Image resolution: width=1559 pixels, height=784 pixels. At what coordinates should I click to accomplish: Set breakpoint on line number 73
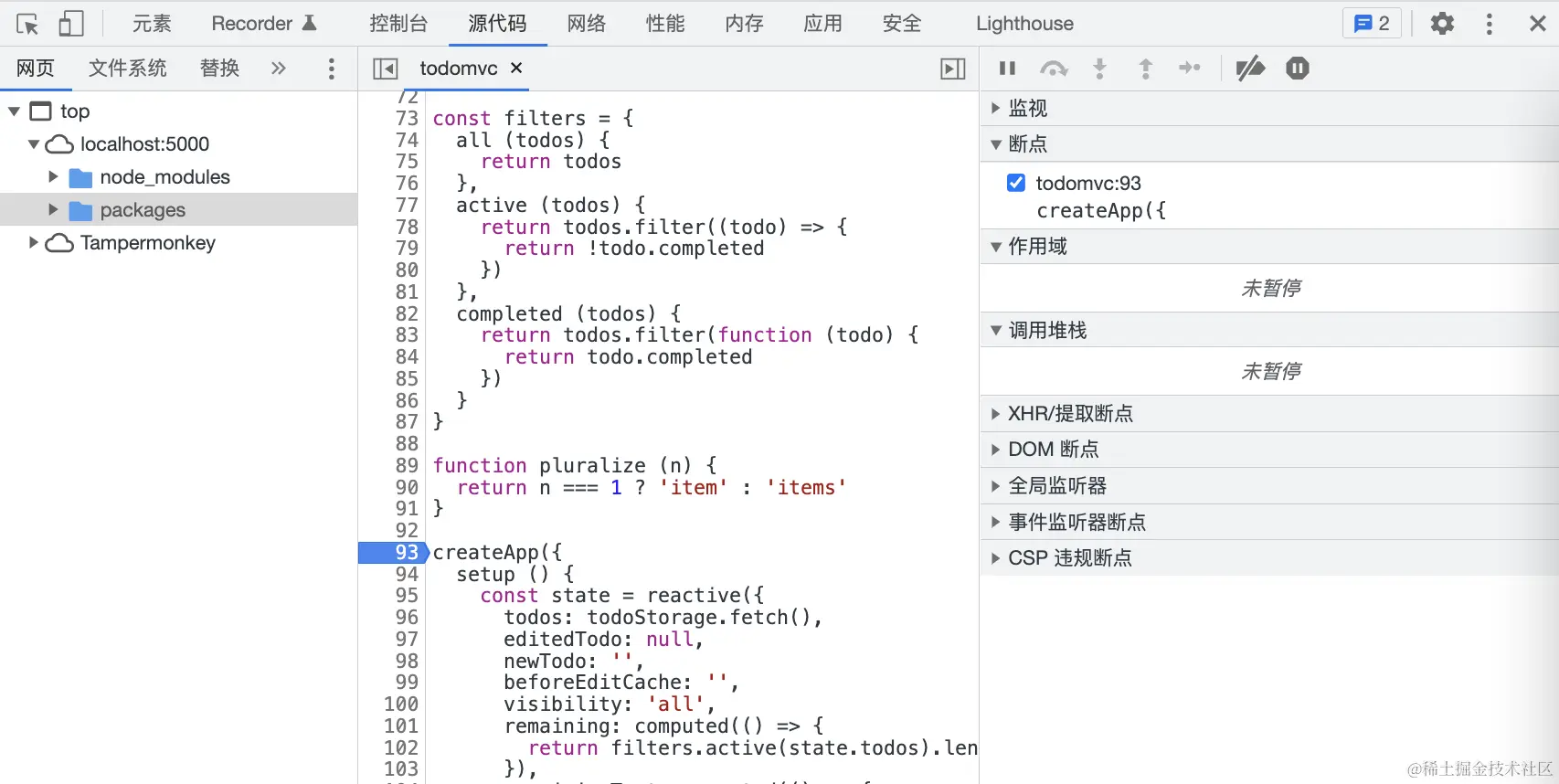click(x=407, y=119)
